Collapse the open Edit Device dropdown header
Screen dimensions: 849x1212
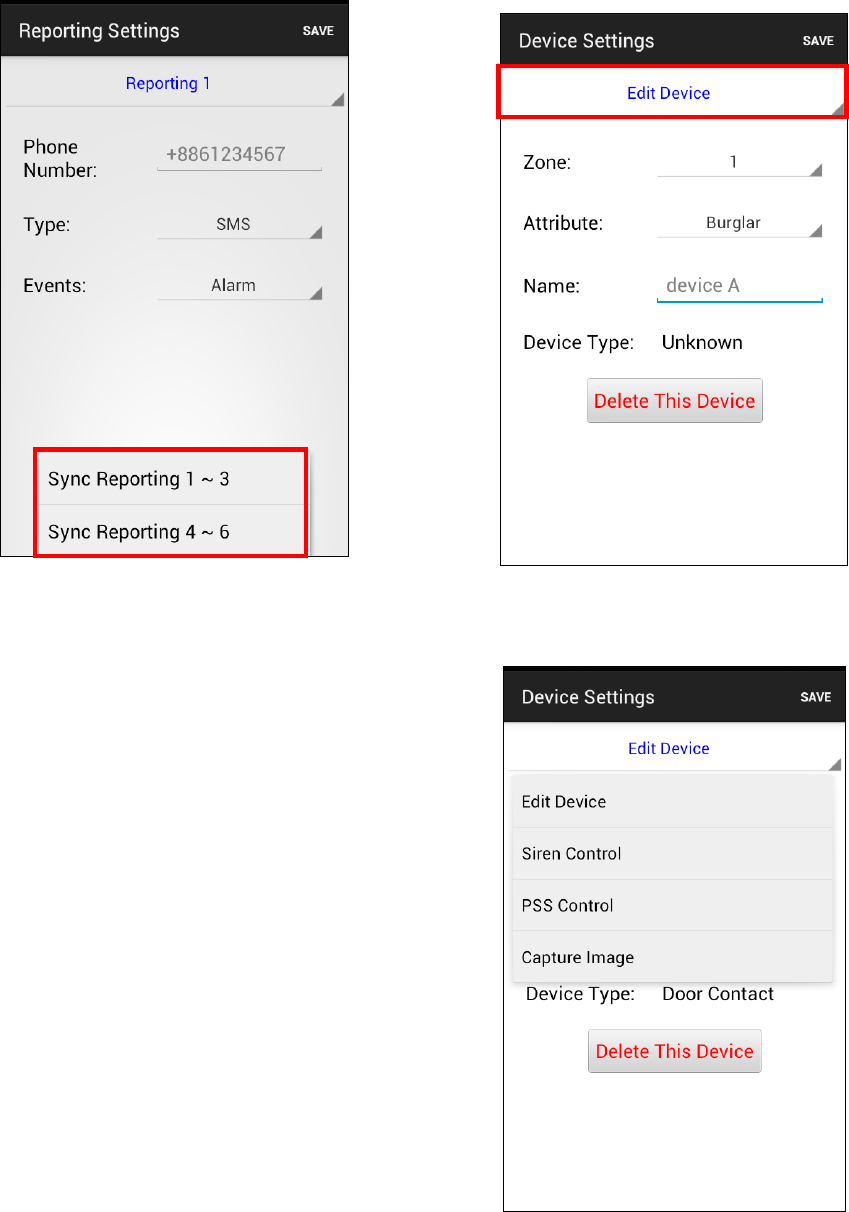[674, 748]
